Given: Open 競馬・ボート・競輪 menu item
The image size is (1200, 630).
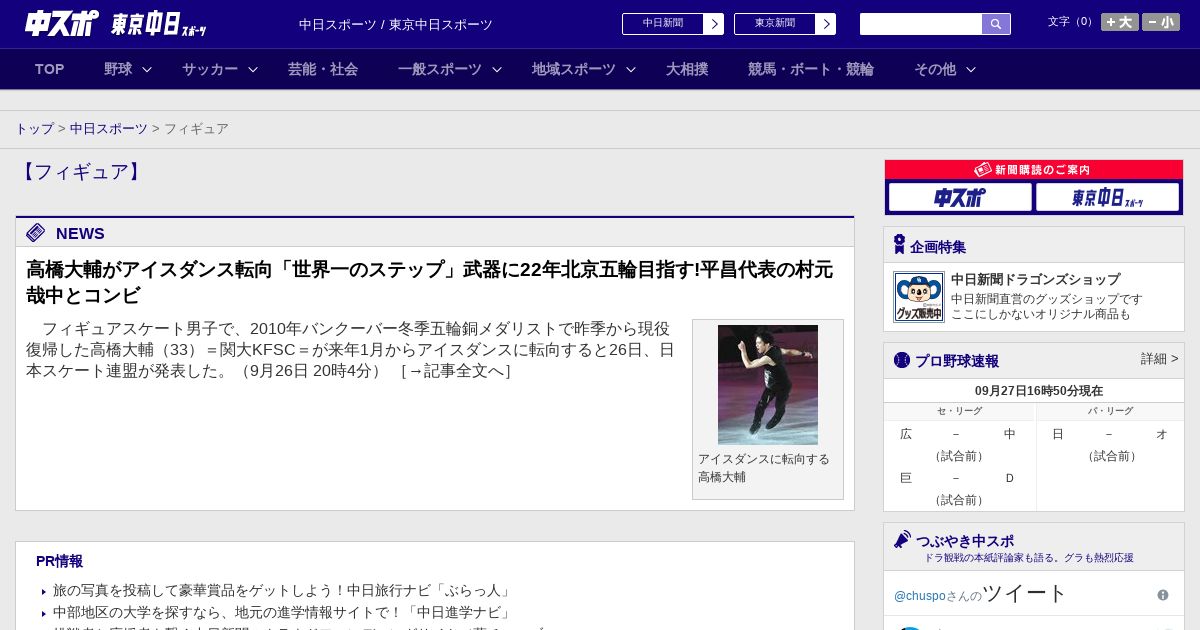Looking at the screenshot, I should pyautogui.click(x=811, y=69).
